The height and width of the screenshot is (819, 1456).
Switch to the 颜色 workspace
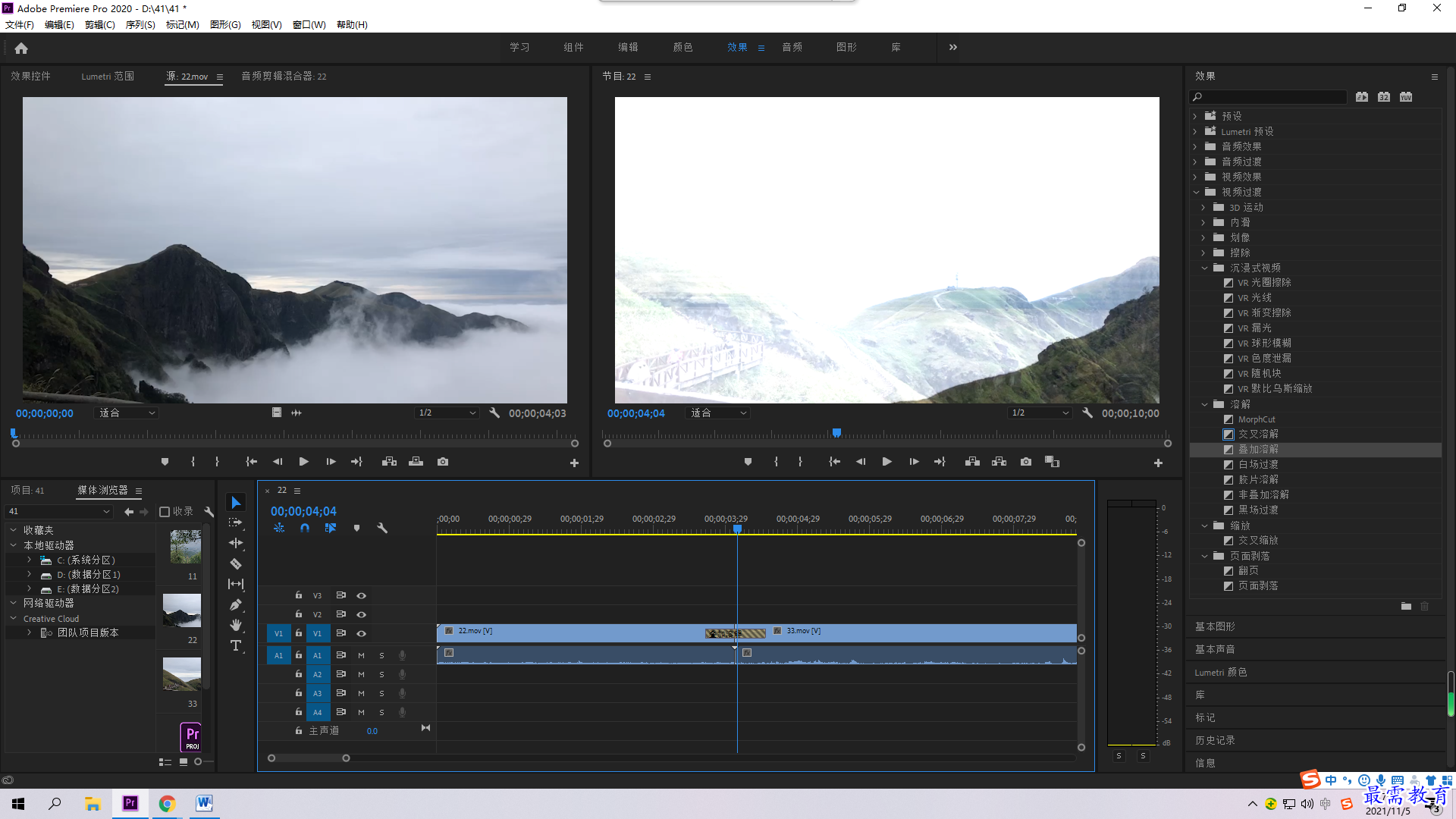click(x=682, y=47)
